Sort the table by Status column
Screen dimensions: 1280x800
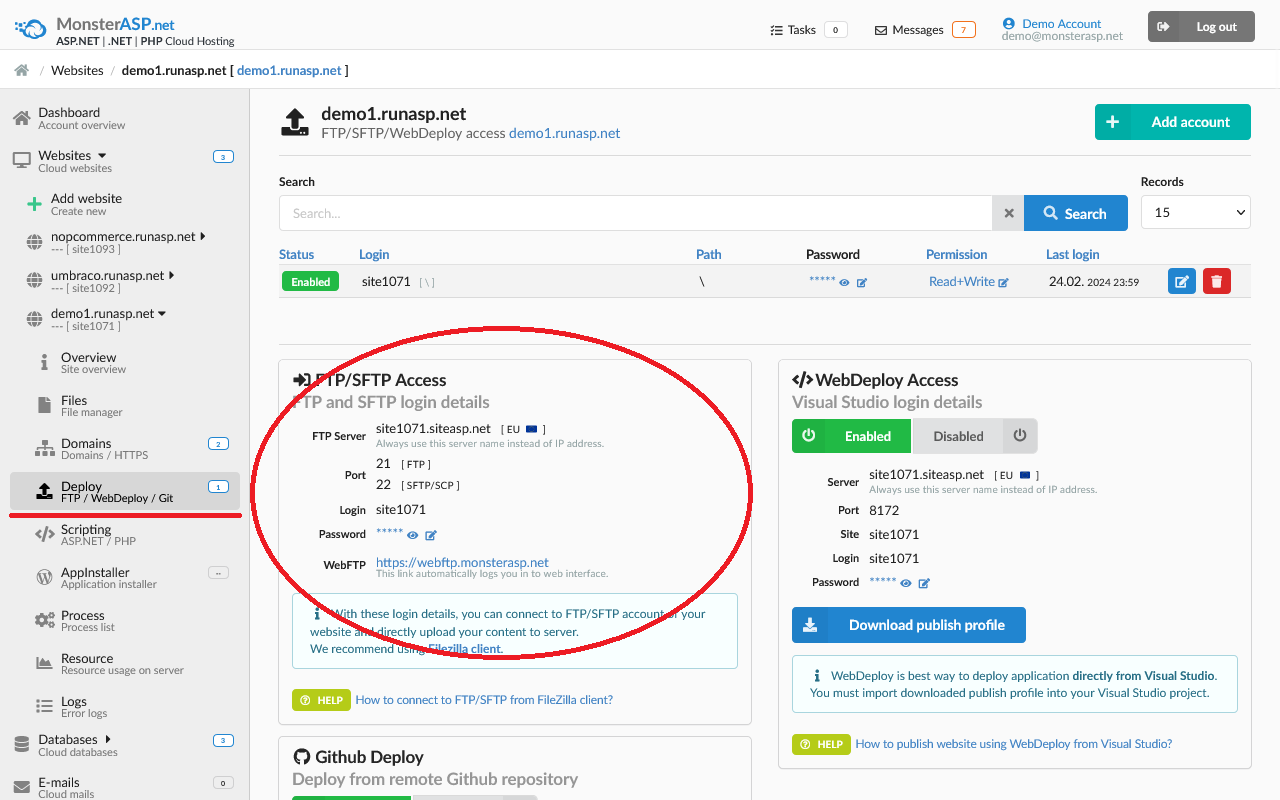click(x=296, y=255)
